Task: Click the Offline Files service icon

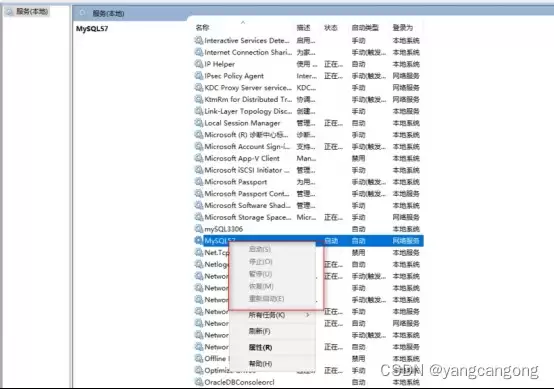Action: (199, 358)
